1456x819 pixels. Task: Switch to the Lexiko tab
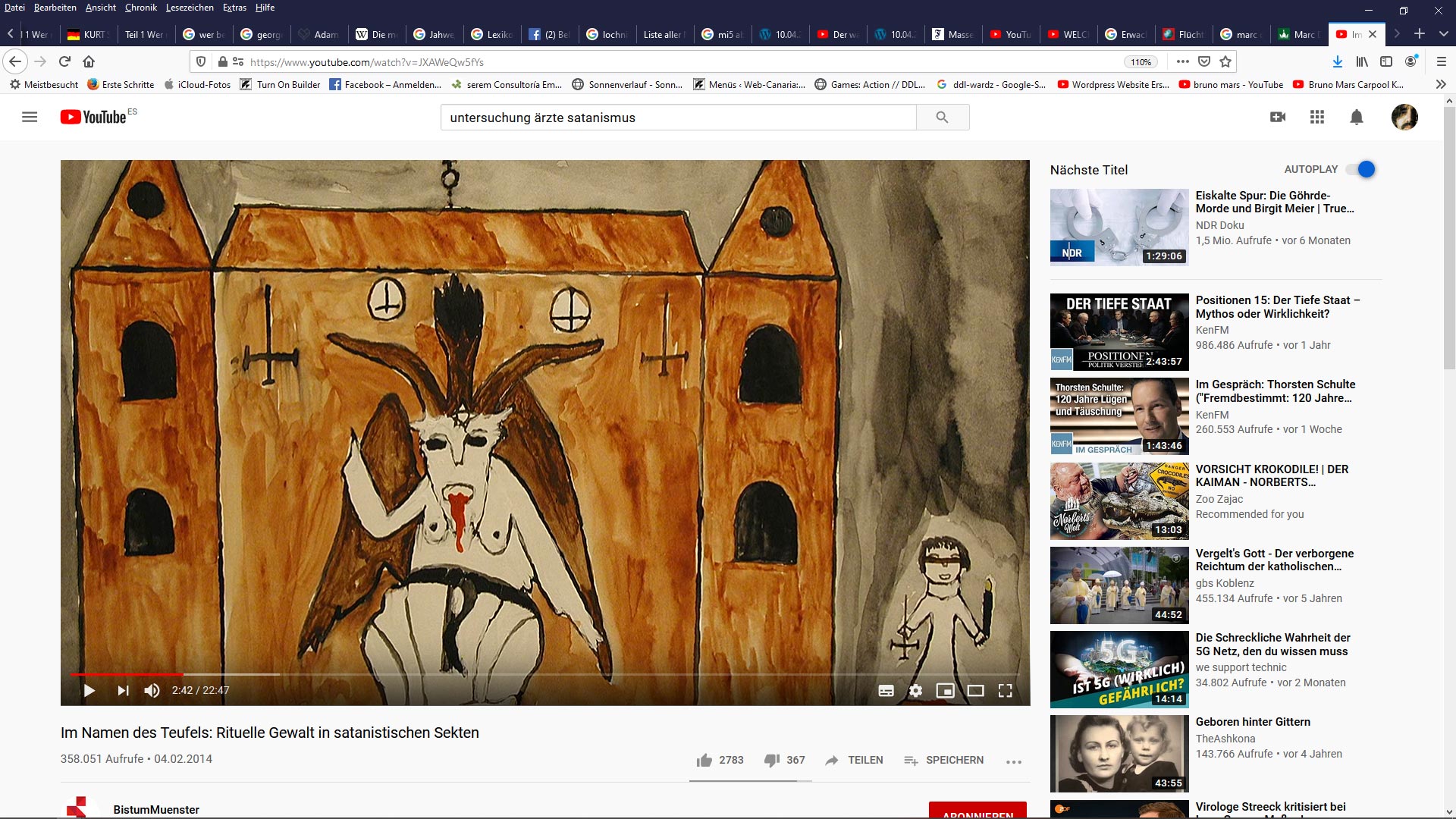(492, 34)
